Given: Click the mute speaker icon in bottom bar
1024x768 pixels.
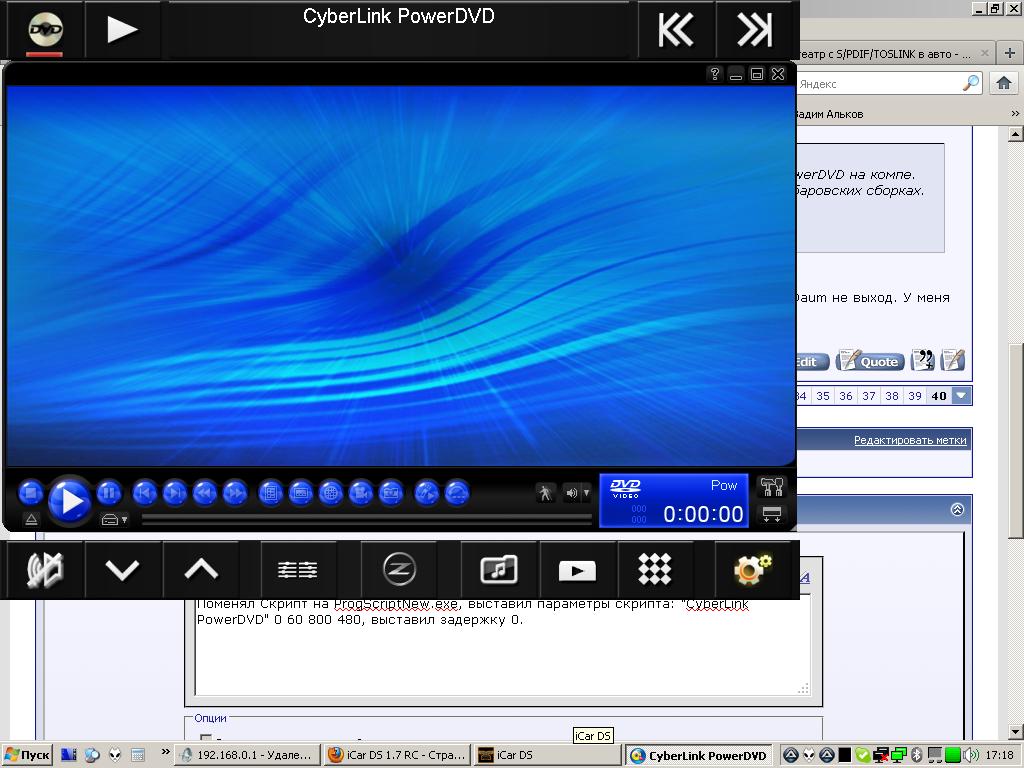Looking at the screenshot, I should pos(44,570).
